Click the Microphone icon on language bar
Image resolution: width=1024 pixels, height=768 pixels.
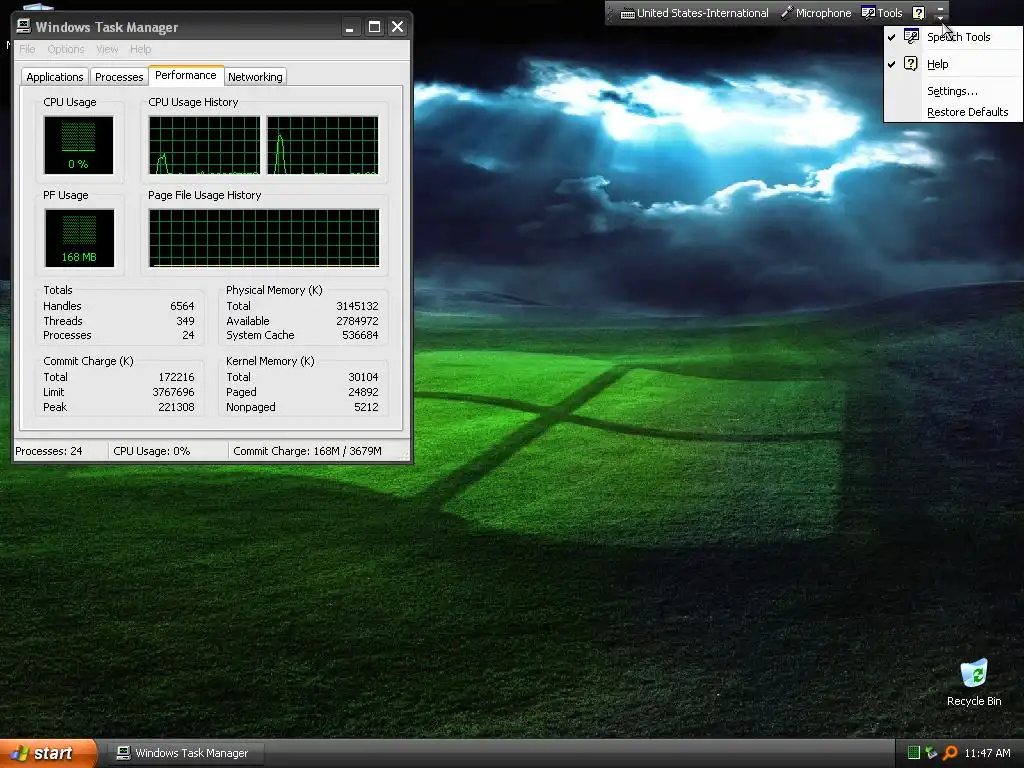click(787, 12)
